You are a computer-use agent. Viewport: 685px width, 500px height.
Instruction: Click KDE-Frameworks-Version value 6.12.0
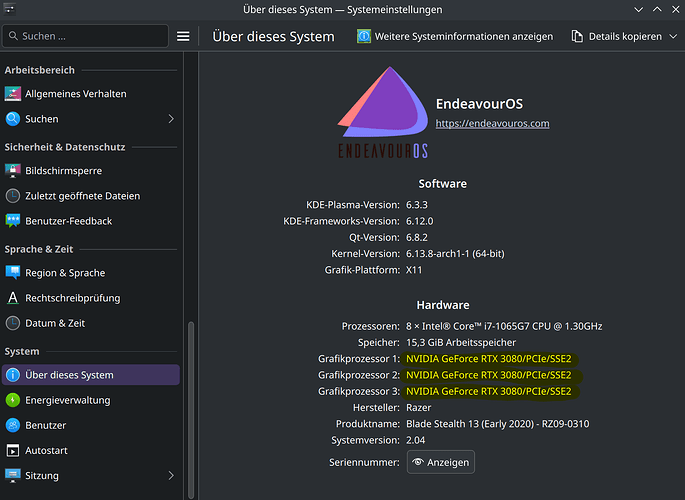click(420, 221)
